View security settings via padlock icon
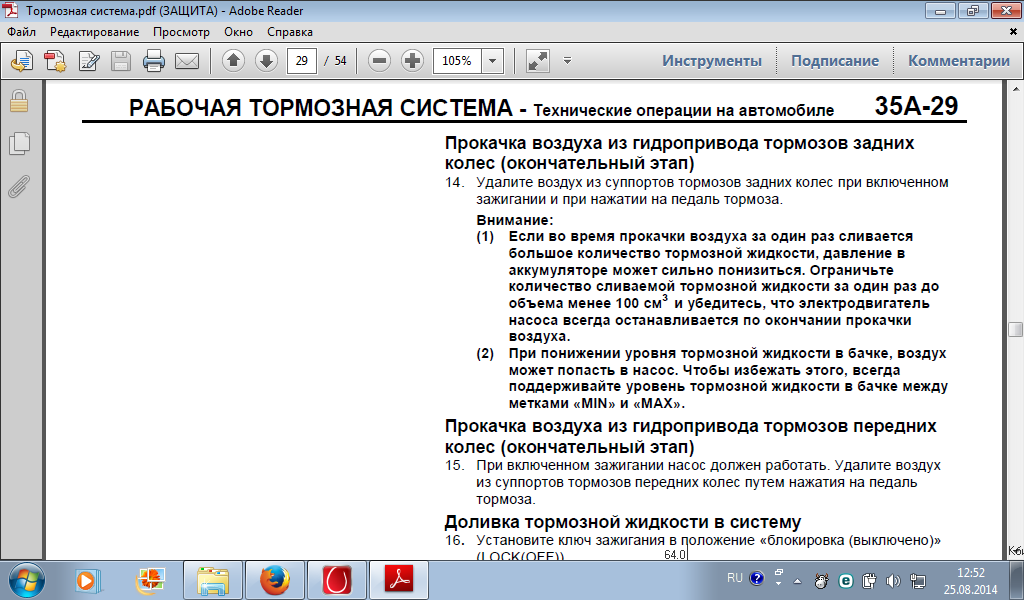1024x600 pixels. (x=18, y=101)
